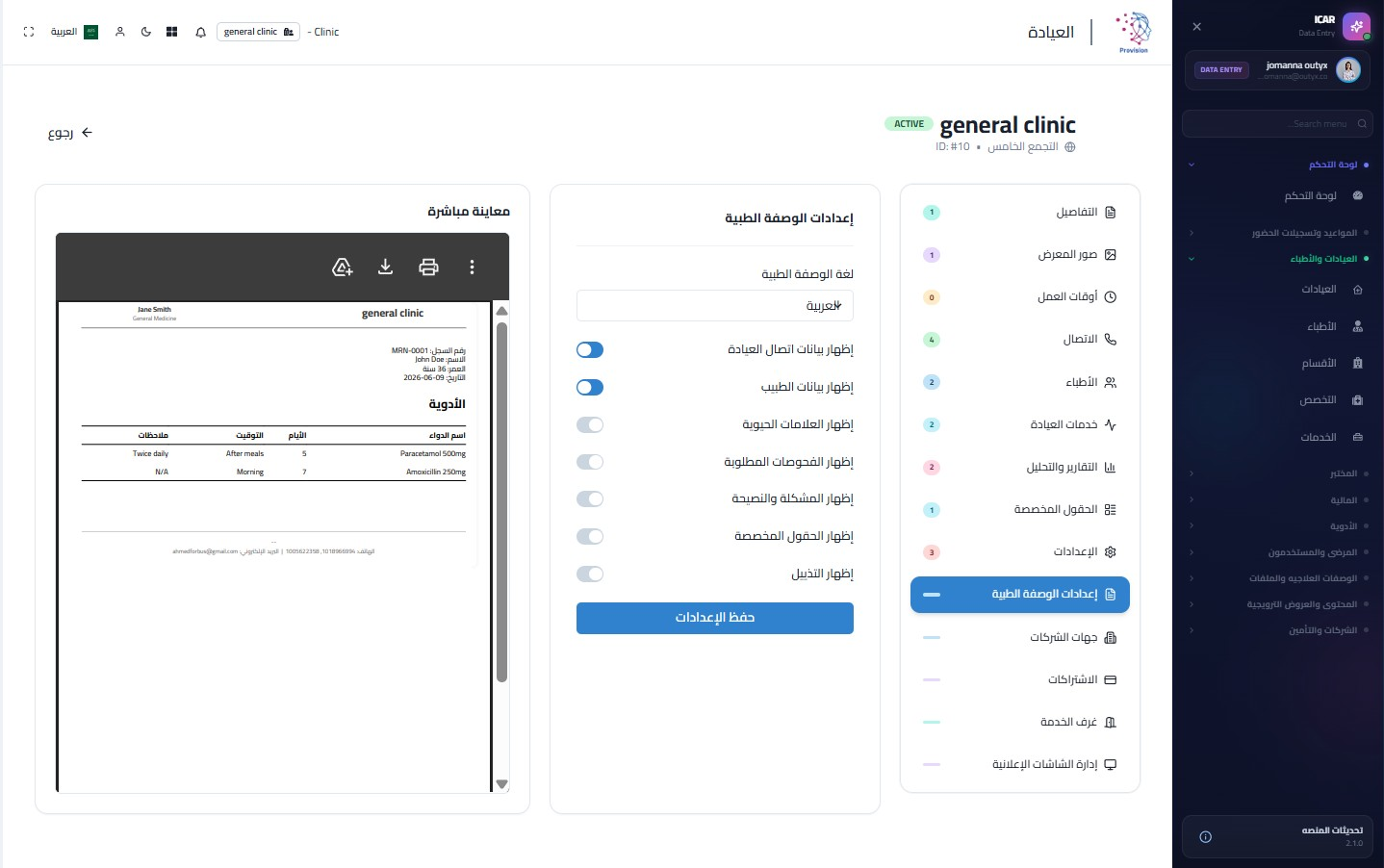Open the general clinic selector in the top bar
Image resolution: width=1384 pixels, height=868 pixels.
click(x=258, y=32)
